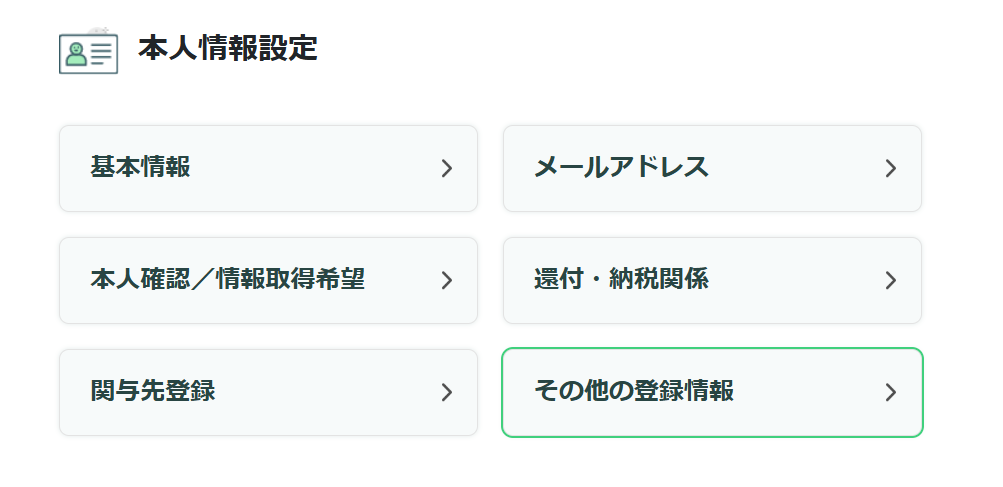Open 本人確認／情報取得希望 settings
This screenshot has height=487, width=1003.
pos(228,279)
